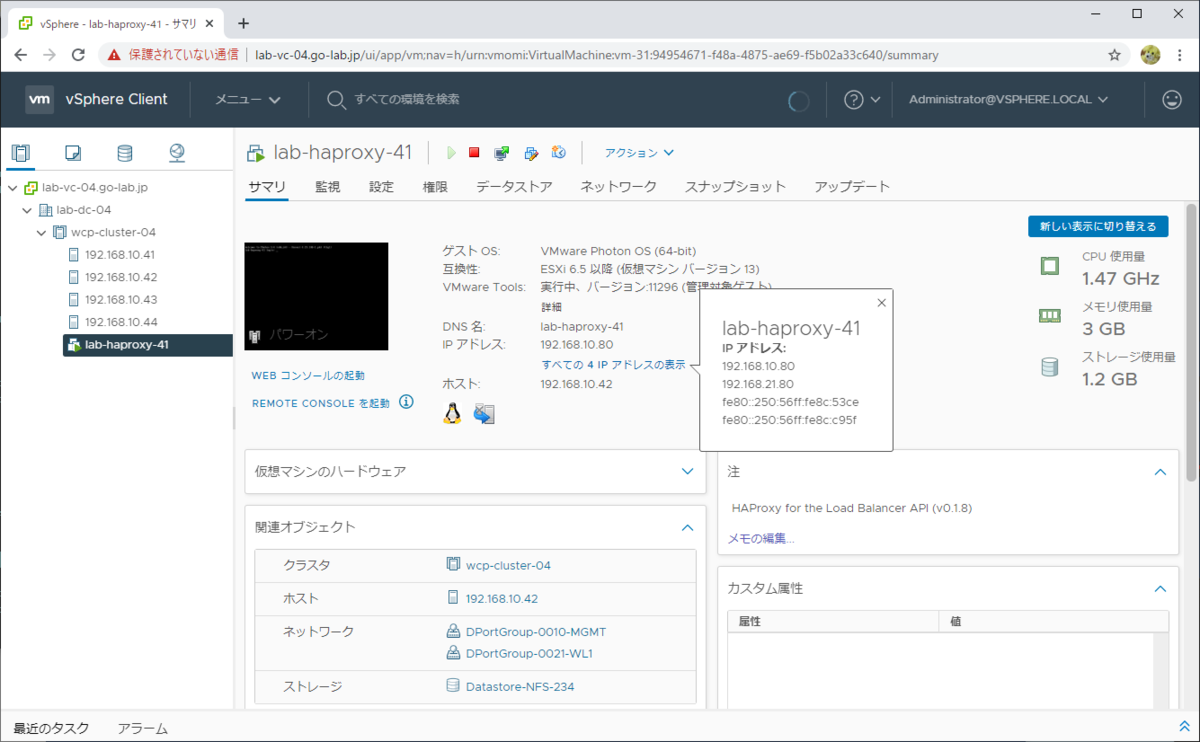Close the IP address popup
Screen dimensions: 1200x742
[x=881, y=302]
